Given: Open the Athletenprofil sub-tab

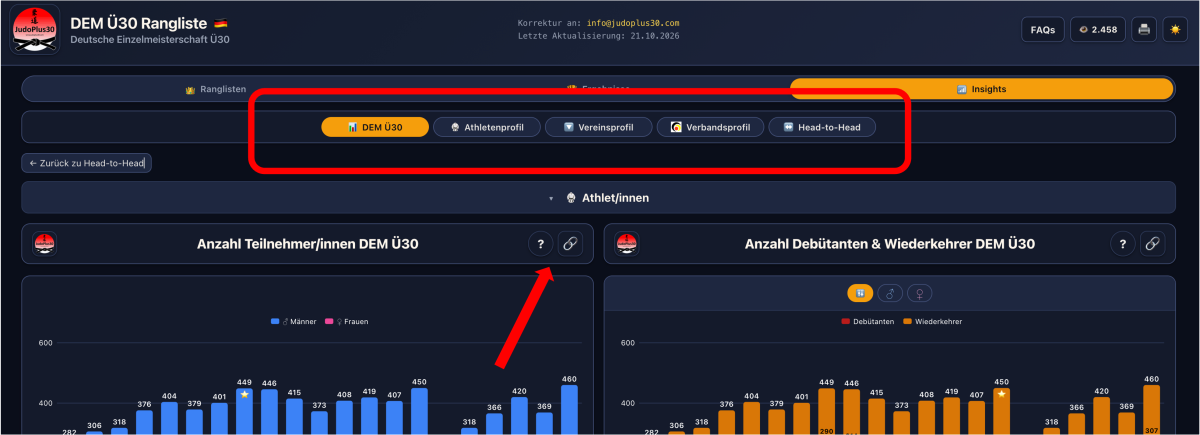Looking at the screenshot, I should [x=487, y=127].
